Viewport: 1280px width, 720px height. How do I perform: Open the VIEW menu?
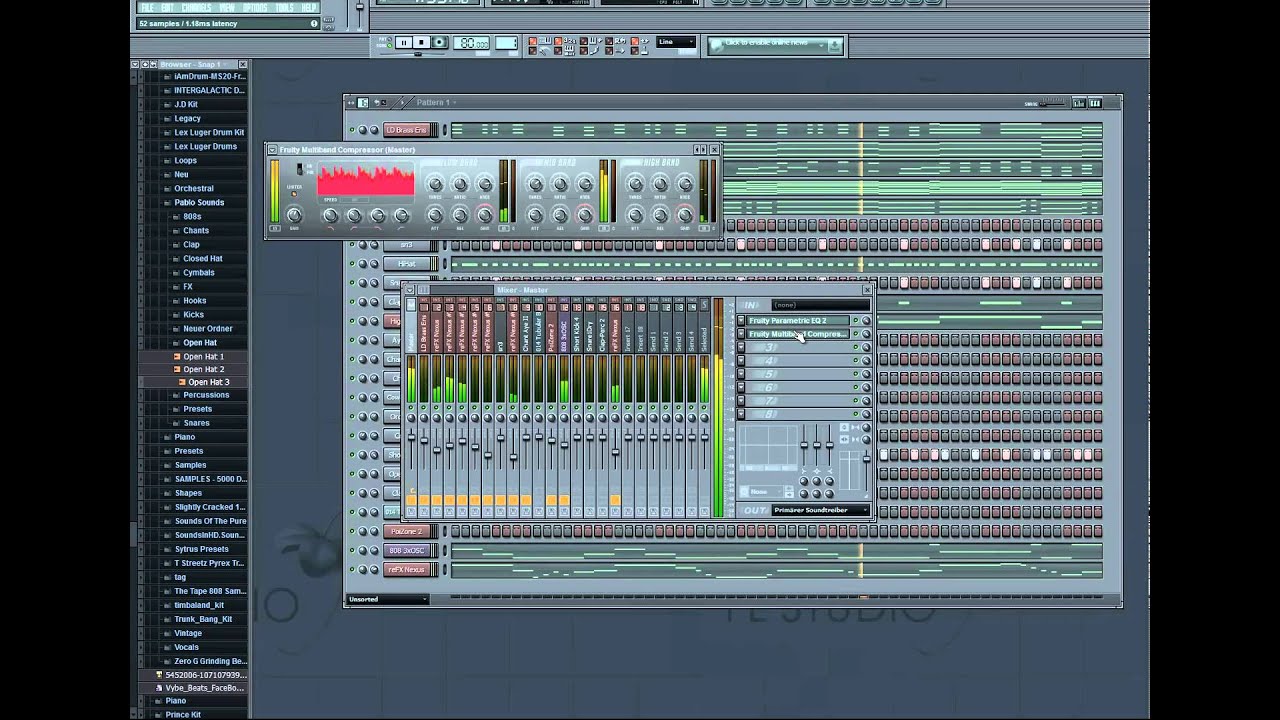click(227, 7)
